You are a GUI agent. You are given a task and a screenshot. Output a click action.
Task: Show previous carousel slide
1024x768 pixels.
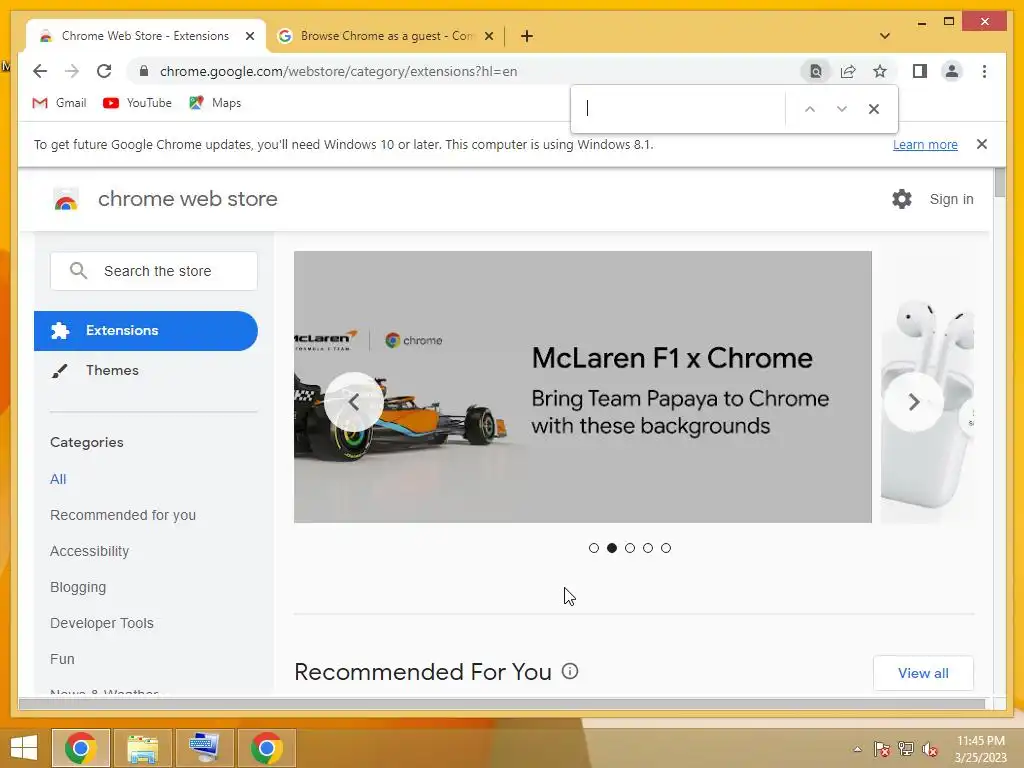353,402
